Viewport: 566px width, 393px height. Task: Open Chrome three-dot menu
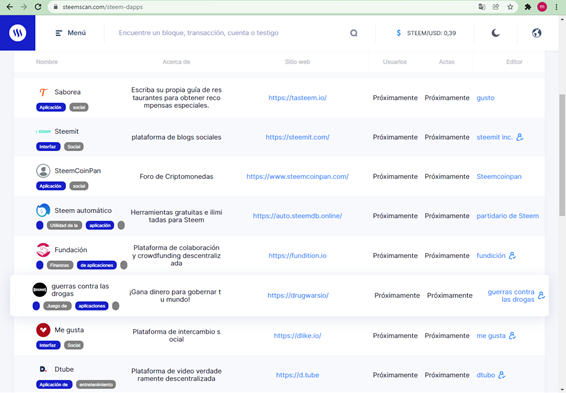556,7
